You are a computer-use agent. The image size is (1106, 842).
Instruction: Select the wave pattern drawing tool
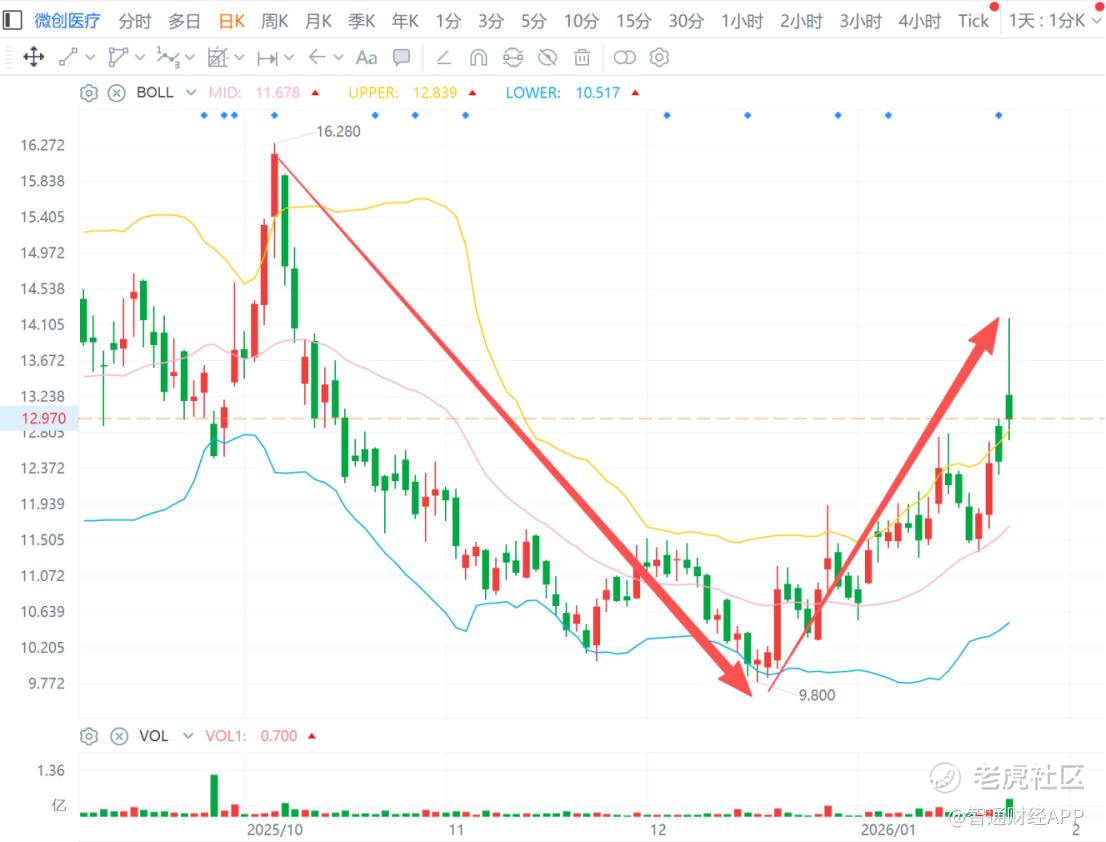[168, 57]
